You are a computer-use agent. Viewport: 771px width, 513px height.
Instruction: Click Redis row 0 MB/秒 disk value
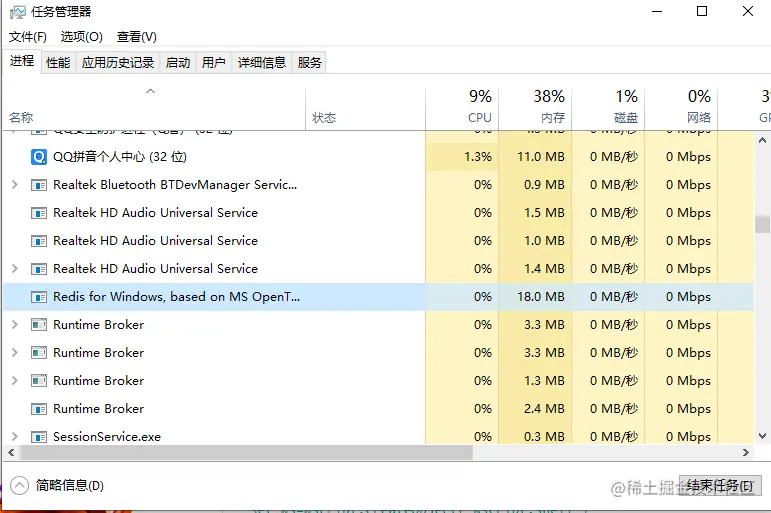614,297
